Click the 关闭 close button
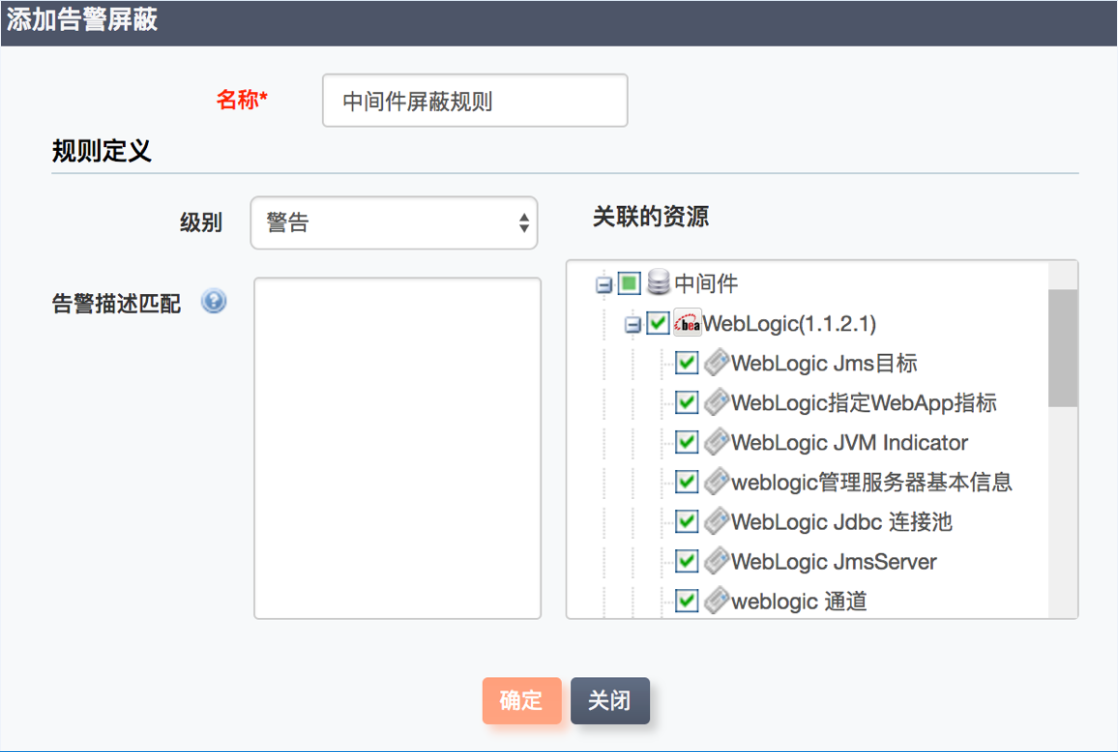 pos(610,701)
